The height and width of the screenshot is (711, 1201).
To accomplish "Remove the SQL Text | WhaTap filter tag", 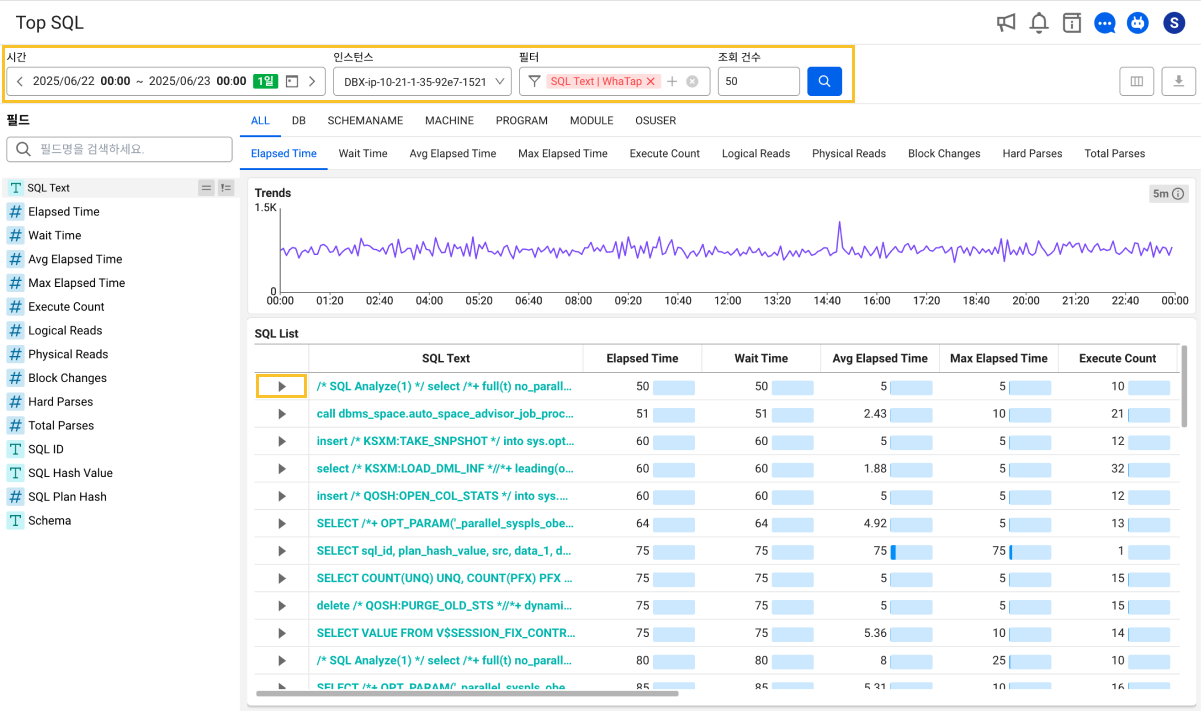I will click(x=651, y=81).
